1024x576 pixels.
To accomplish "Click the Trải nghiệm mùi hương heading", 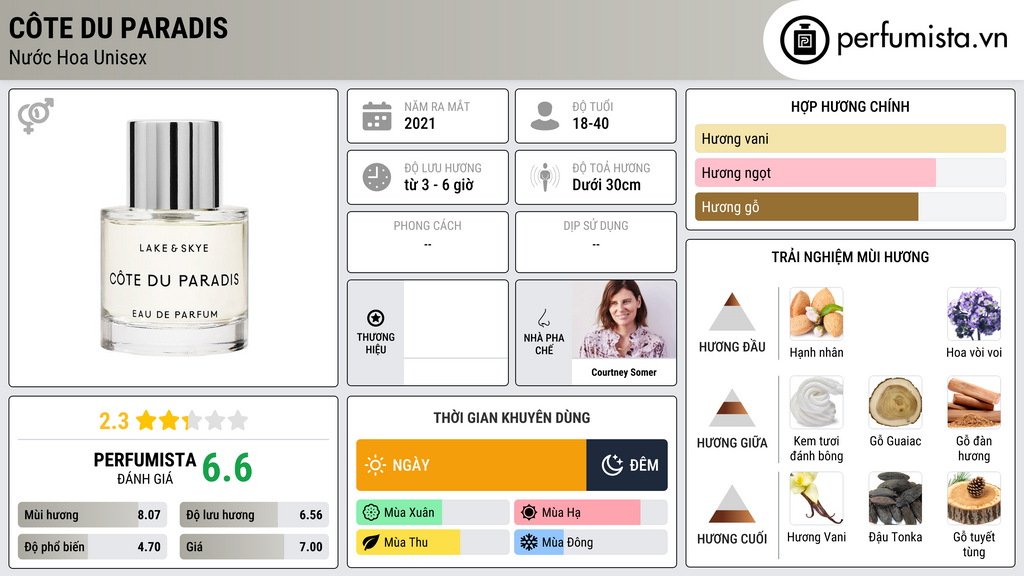I will pyautogui.click(x=850, y=257).
